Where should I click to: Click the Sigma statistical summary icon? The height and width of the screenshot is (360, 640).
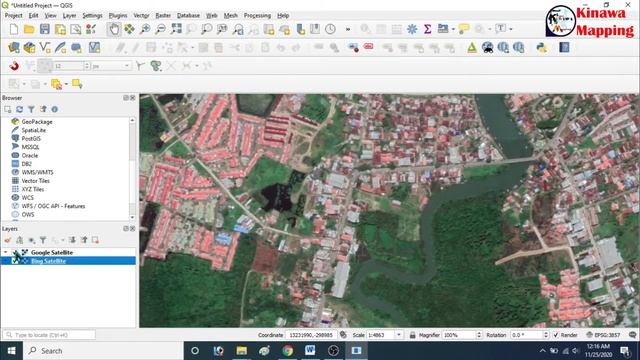(427, 29)
